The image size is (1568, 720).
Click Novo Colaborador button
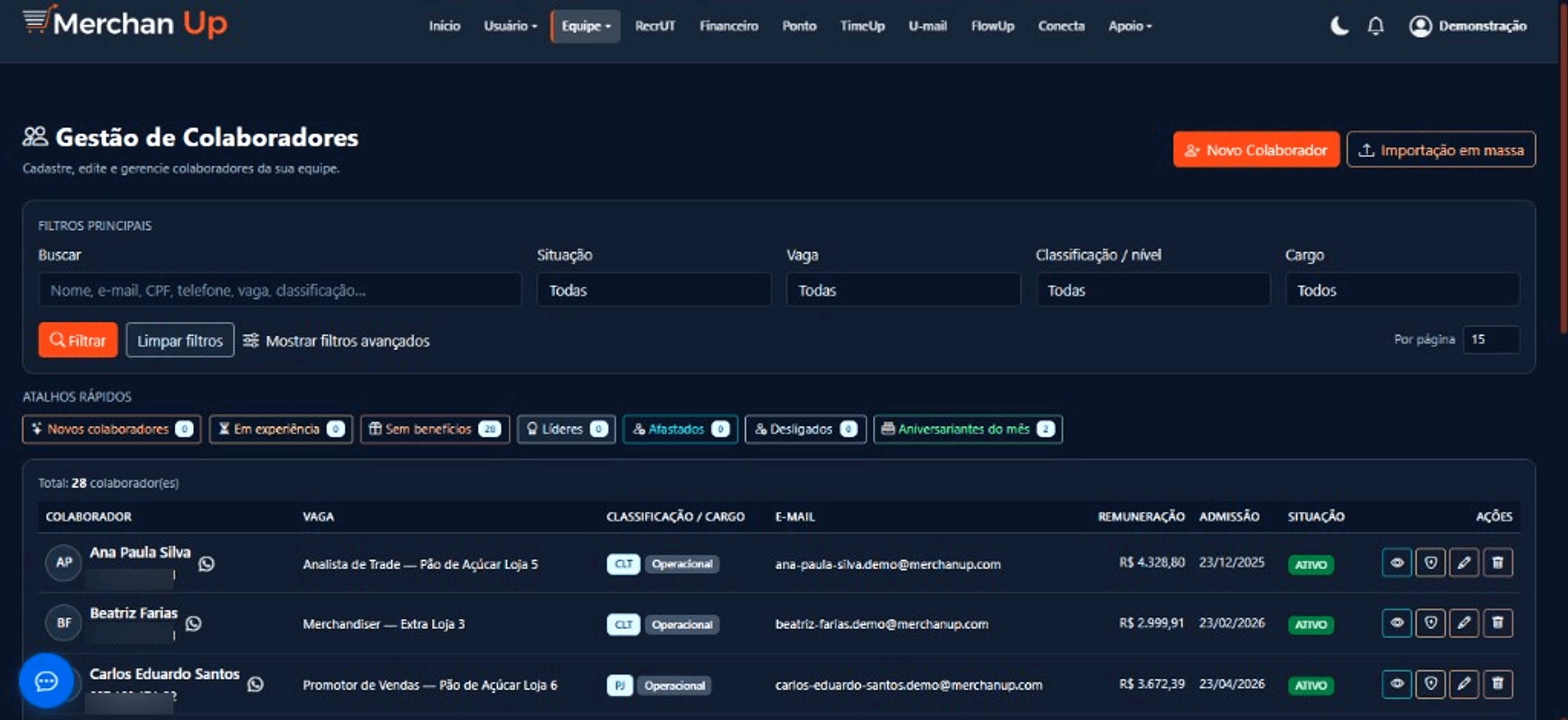pyautogui.click(x=1256, y=149)
